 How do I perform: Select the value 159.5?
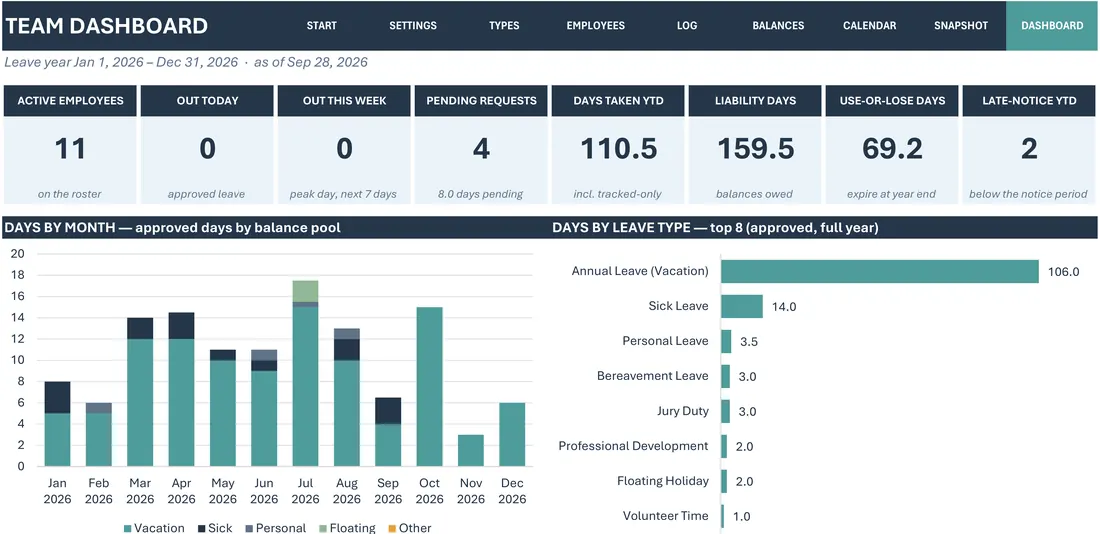tap(755, 149)
